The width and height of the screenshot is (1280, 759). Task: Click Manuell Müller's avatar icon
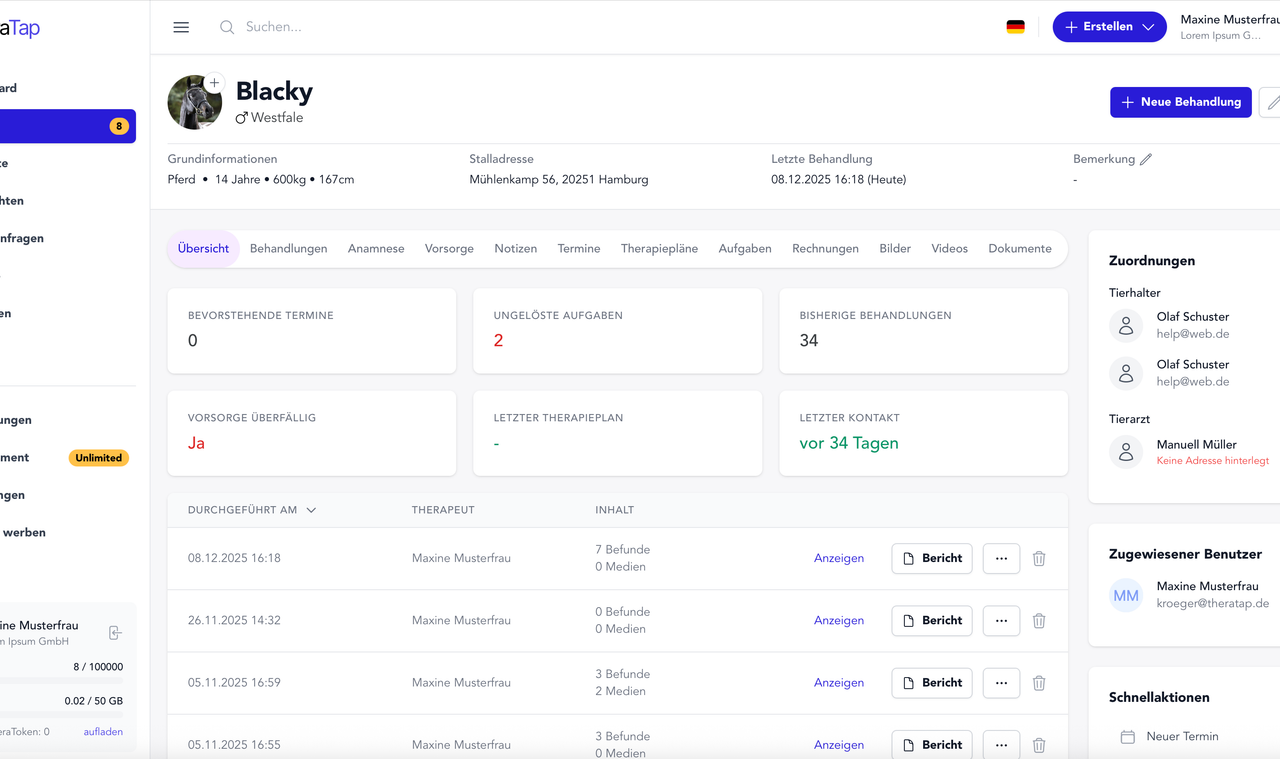tap(1126, 452)
